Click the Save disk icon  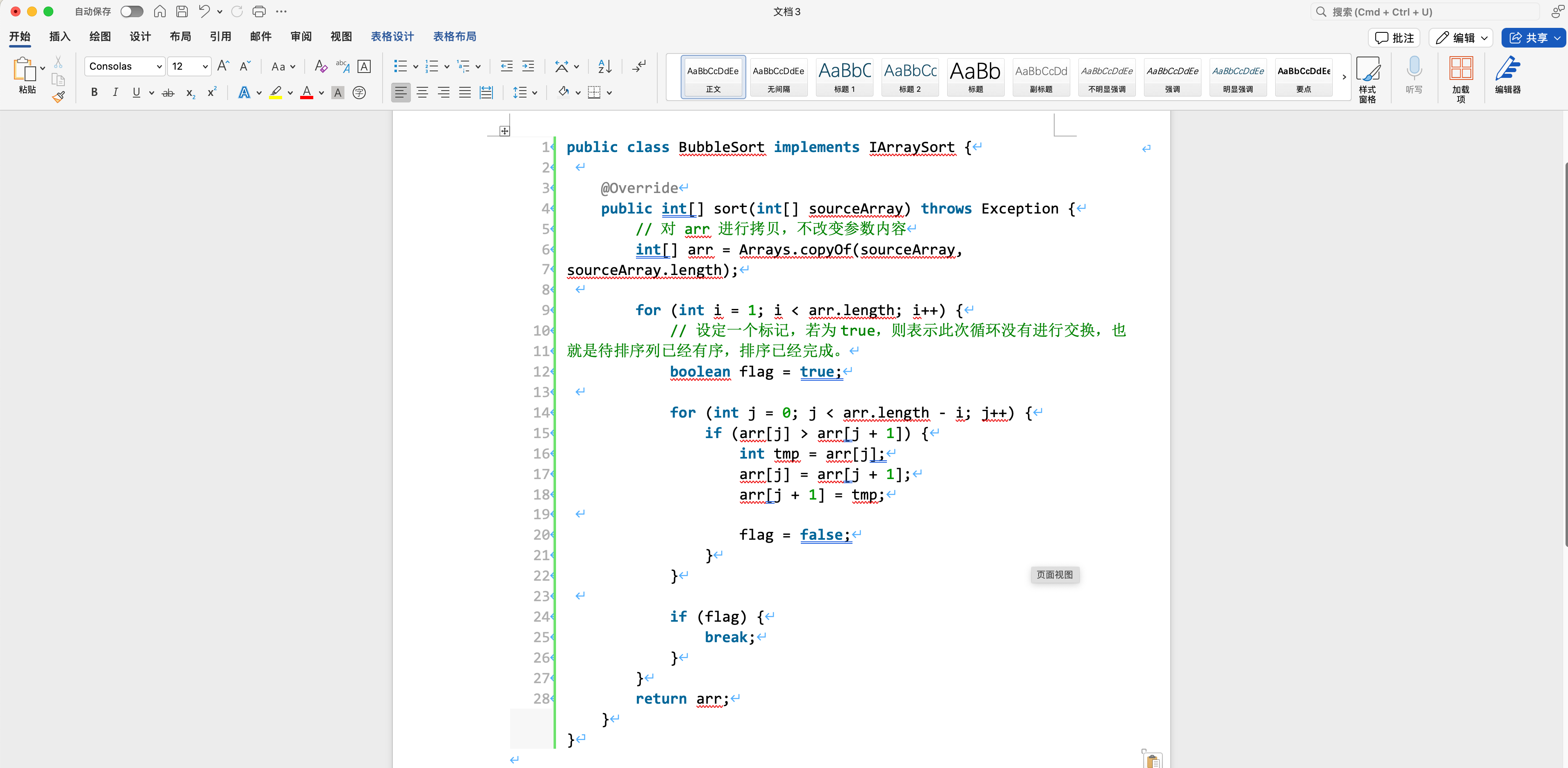click(181, 11)
